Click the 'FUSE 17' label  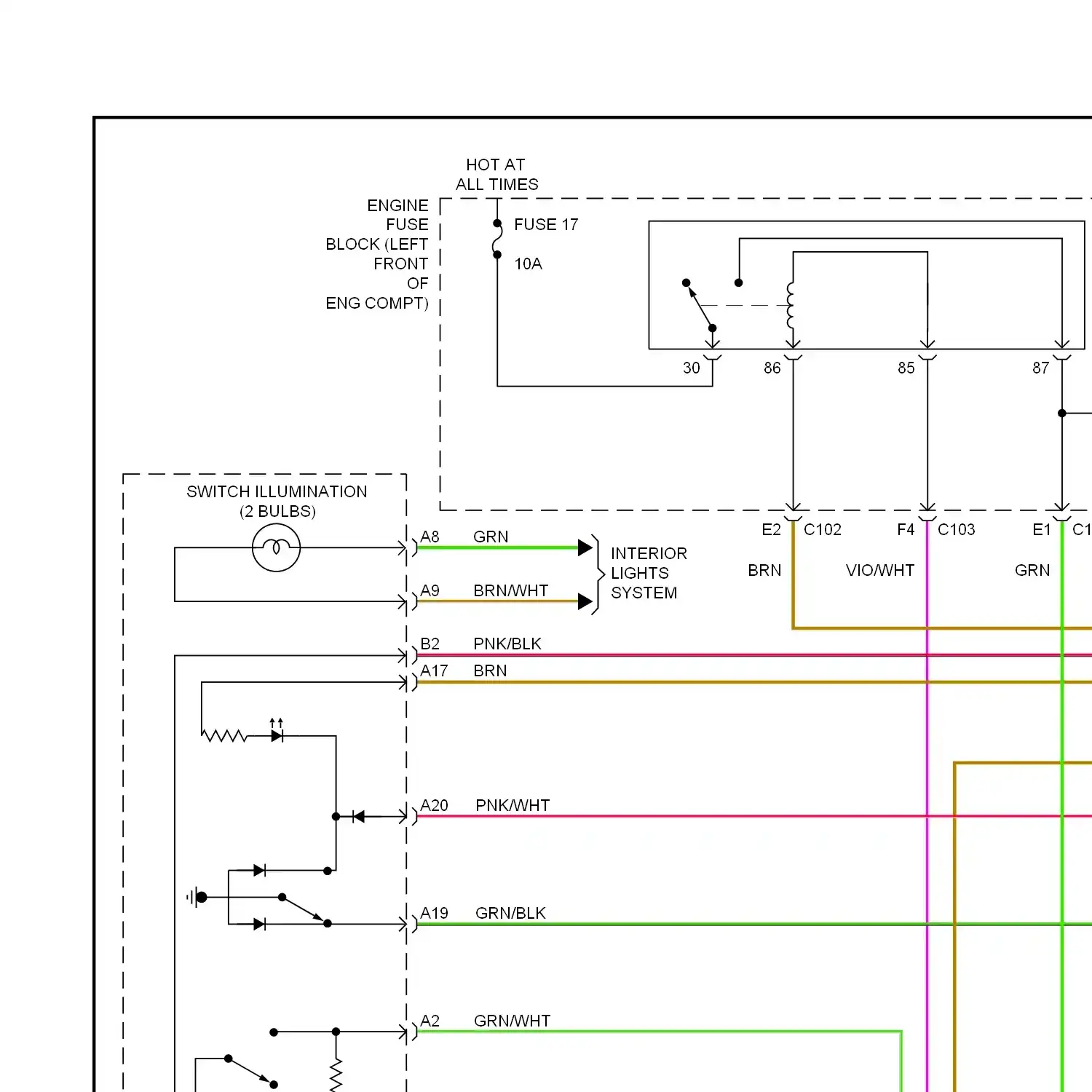546,224
